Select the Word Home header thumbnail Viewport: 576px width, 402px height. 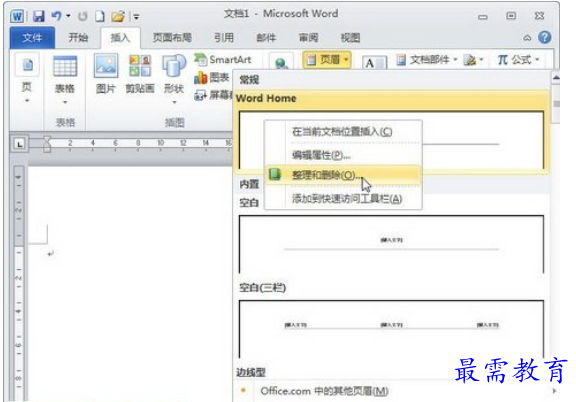[x=391, y=140]
